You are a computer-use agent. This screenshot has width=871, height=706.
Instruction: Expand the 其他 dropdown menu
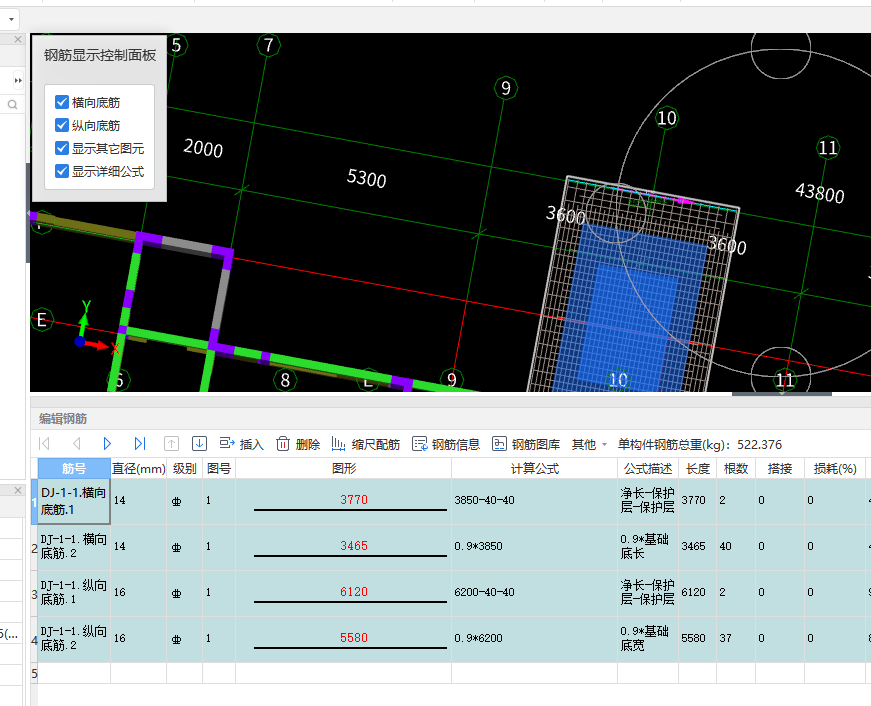589,444
